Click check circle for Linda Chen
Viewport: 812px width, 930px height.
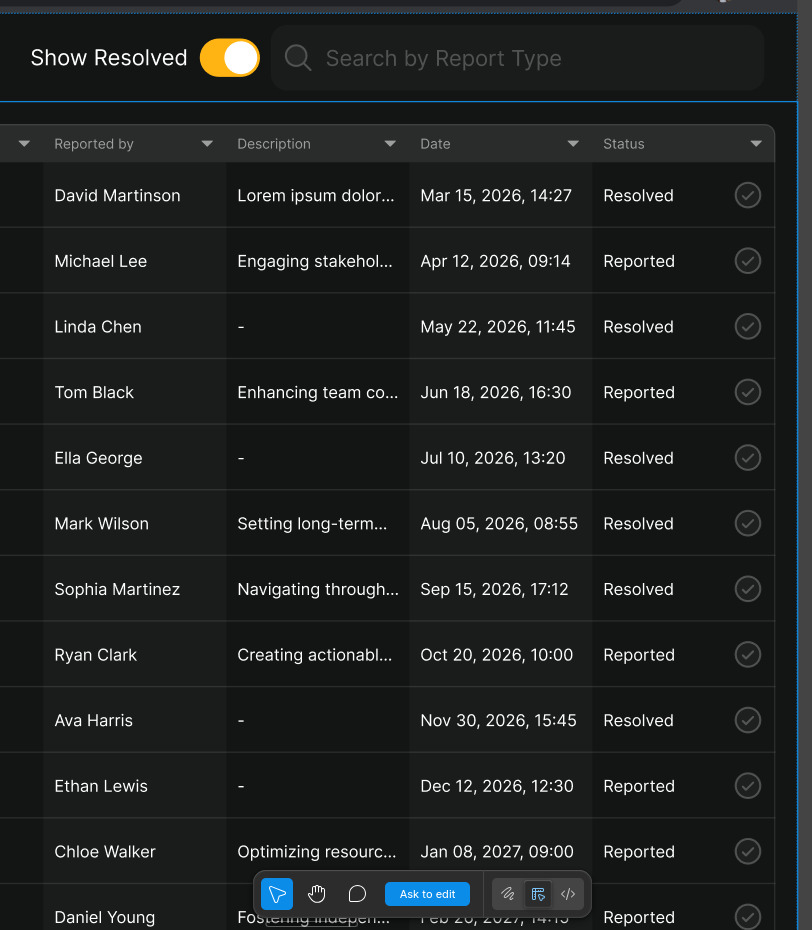[748, 326]
